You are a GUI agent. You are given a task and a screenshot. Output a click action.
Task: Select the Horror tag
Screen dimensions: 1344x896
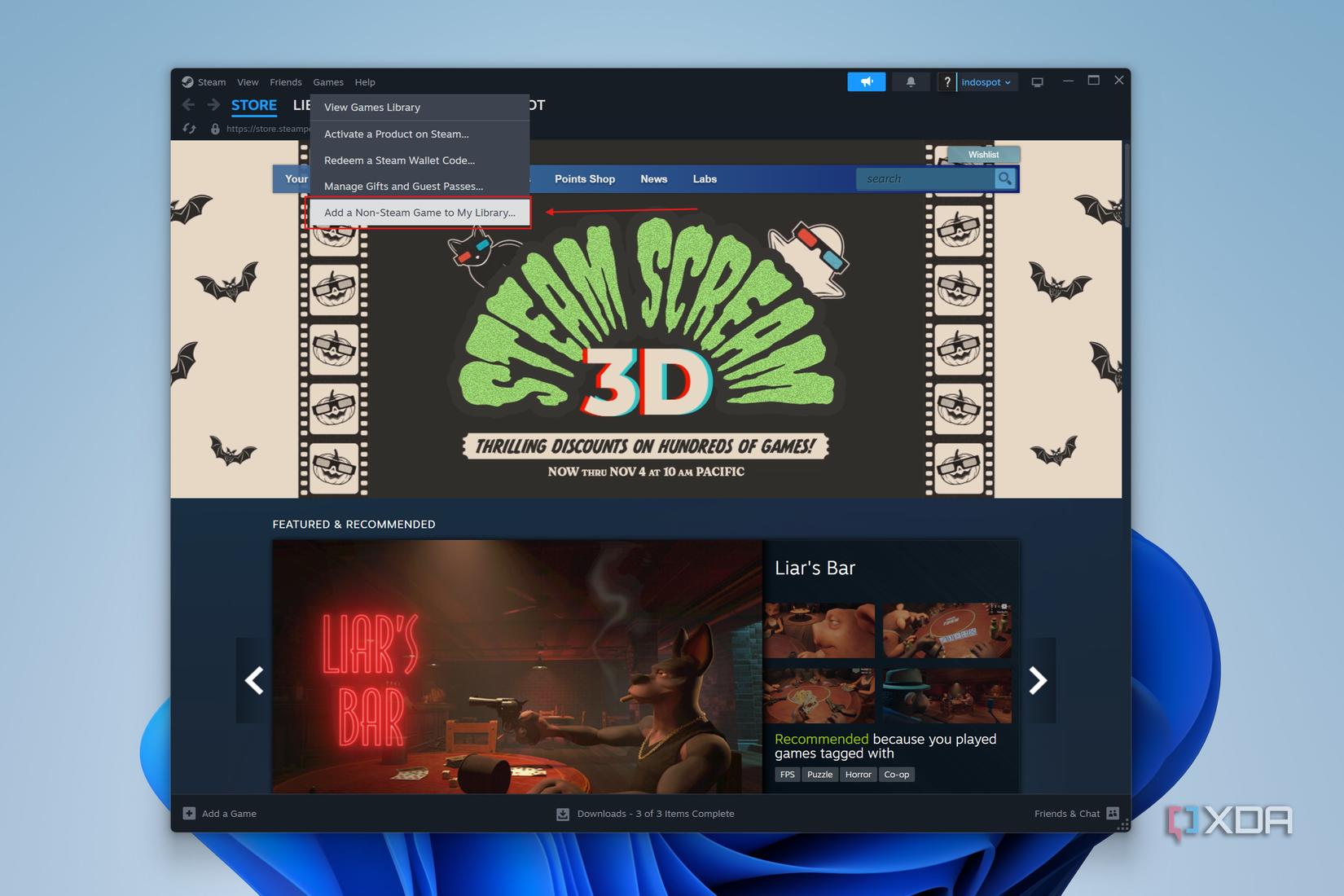pos(858,775)
